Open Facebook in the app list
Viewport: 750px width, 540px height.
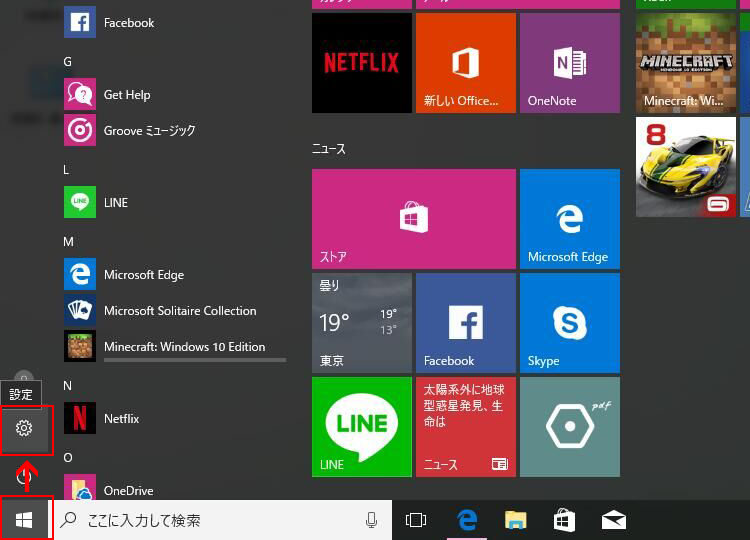pos(175,22)
